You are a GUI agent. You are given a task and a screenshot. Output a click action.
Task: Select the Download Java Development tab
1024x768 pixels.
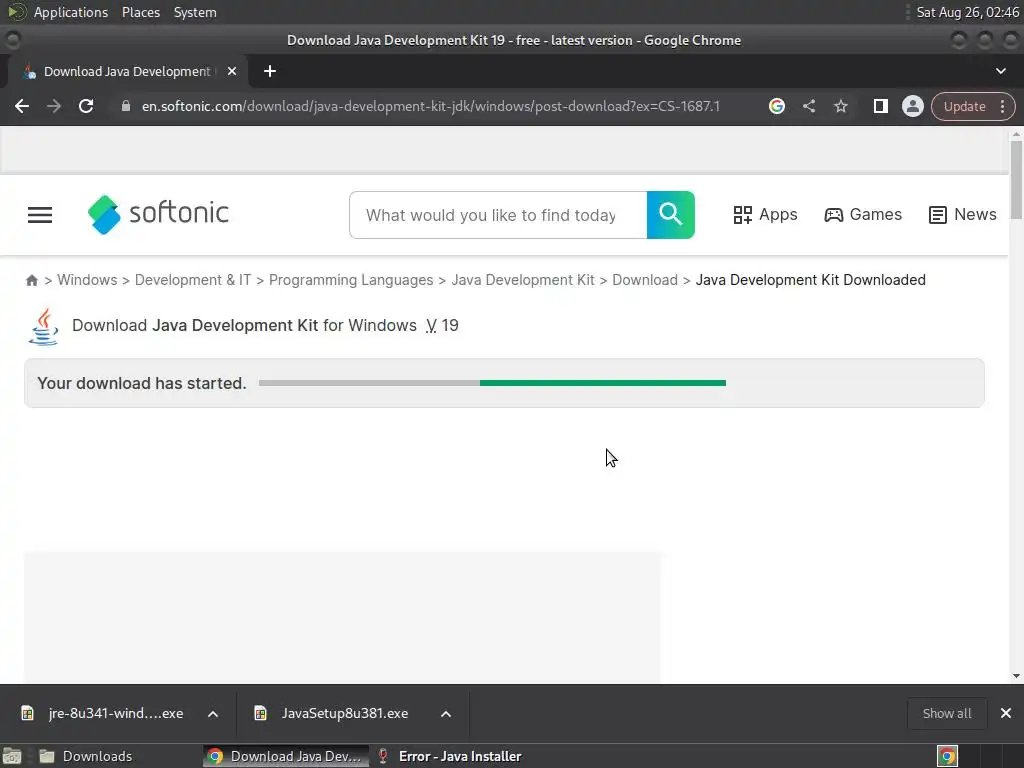click(x=127, y=71)
